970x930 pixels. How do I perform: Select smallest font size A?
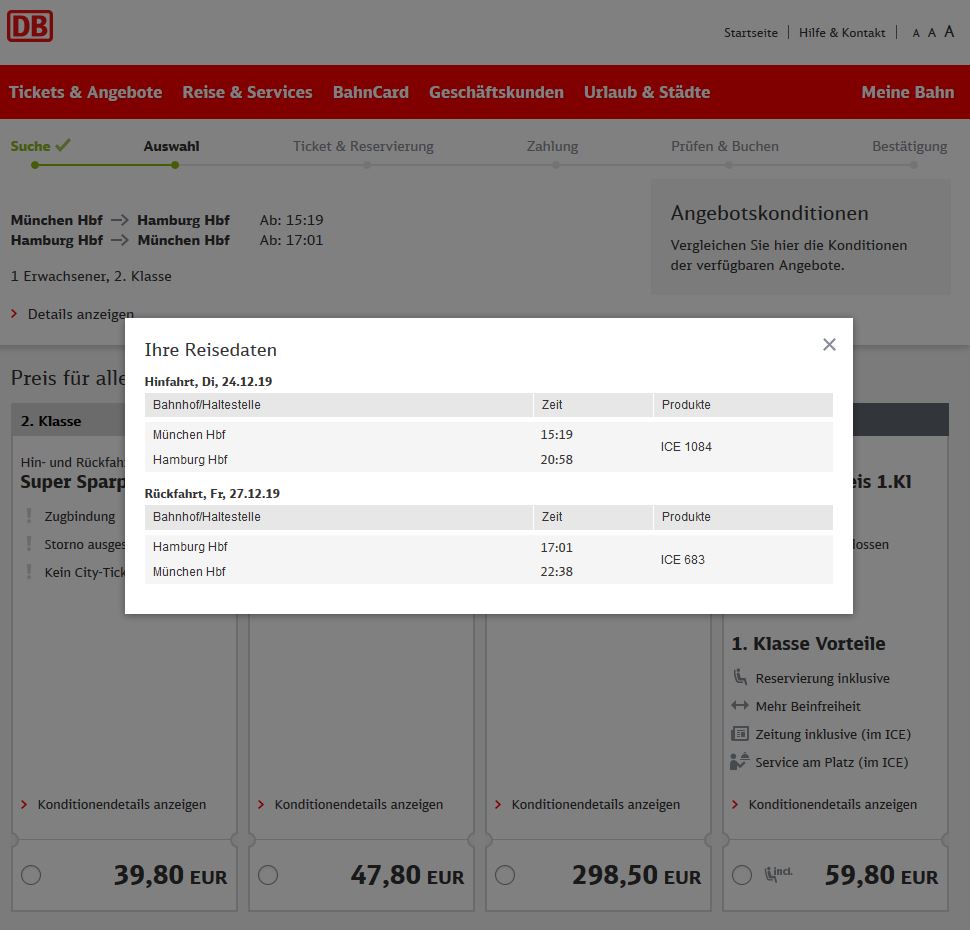916,33
